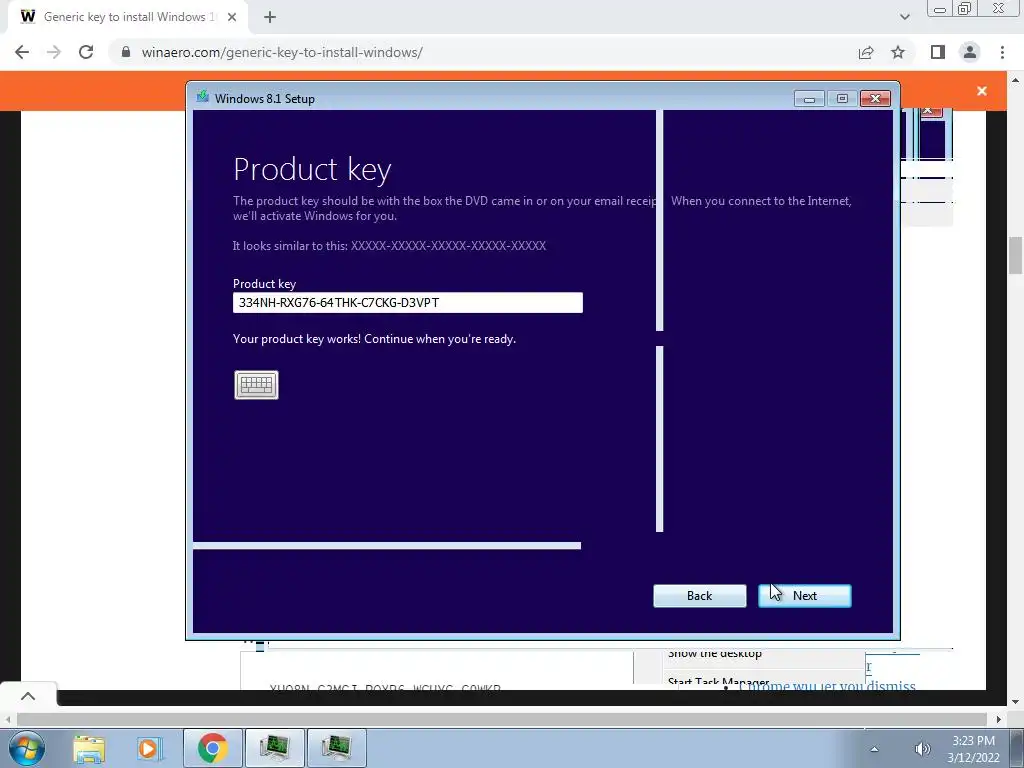Dismiss the orange banner with X
This screenshot has height=768, width=1024.
(x=982, y=91)
